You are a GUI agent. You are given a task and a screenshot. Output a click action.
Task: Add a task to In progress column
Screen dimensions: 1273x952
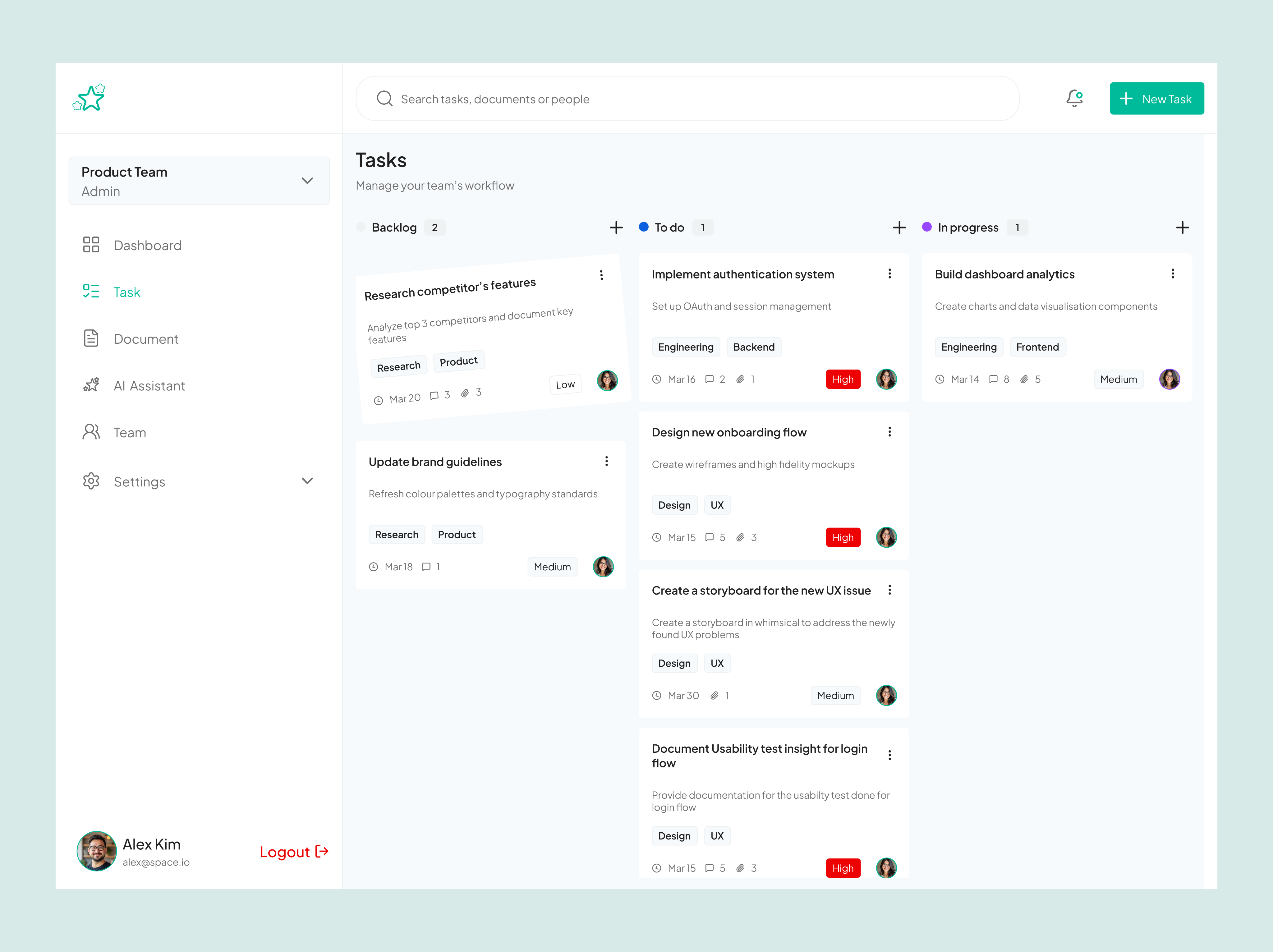click(x=1182, y=227)
